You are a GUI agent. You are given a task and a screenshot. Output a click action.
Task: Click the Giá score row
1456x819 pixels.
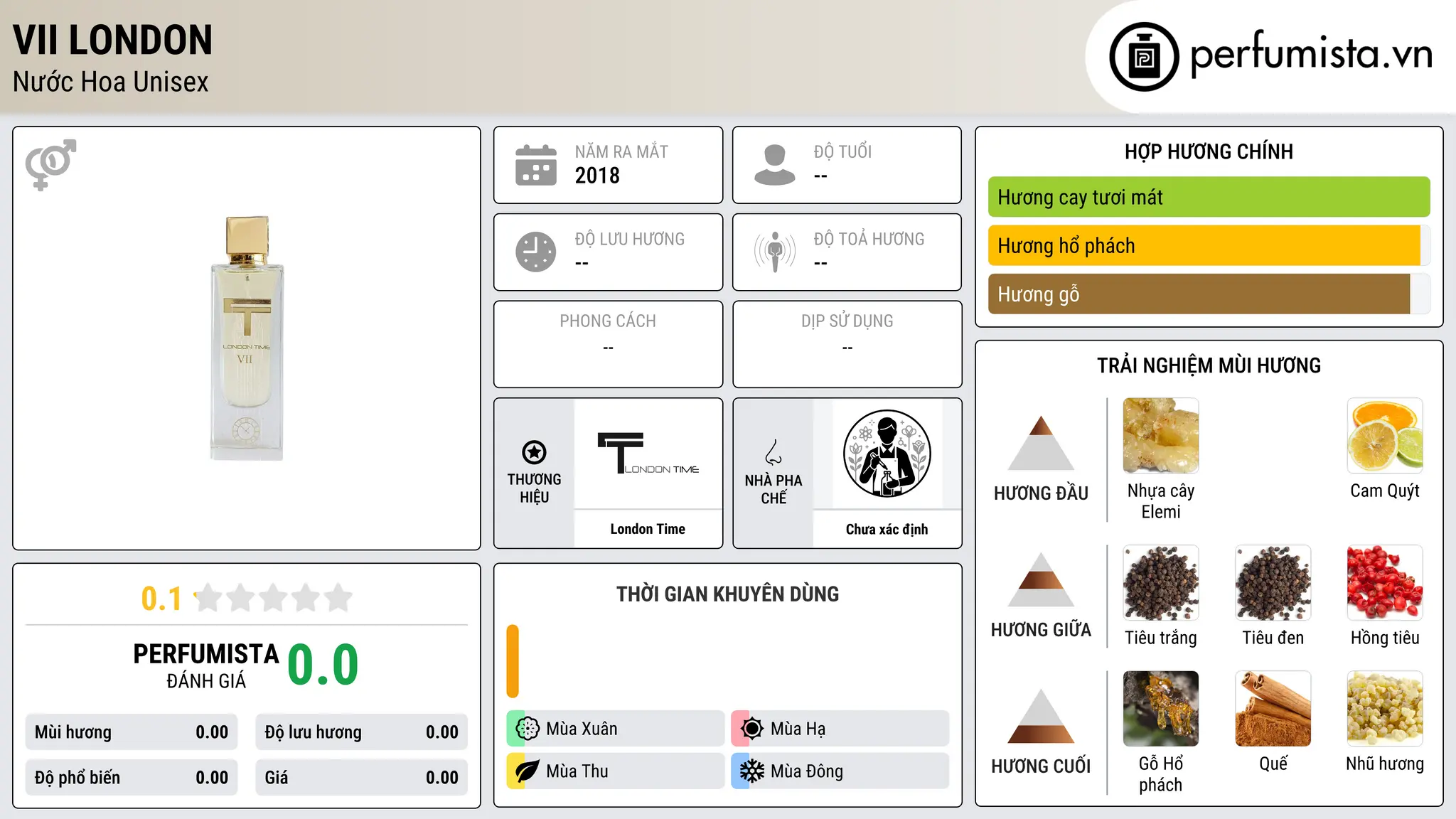(361, 778)
